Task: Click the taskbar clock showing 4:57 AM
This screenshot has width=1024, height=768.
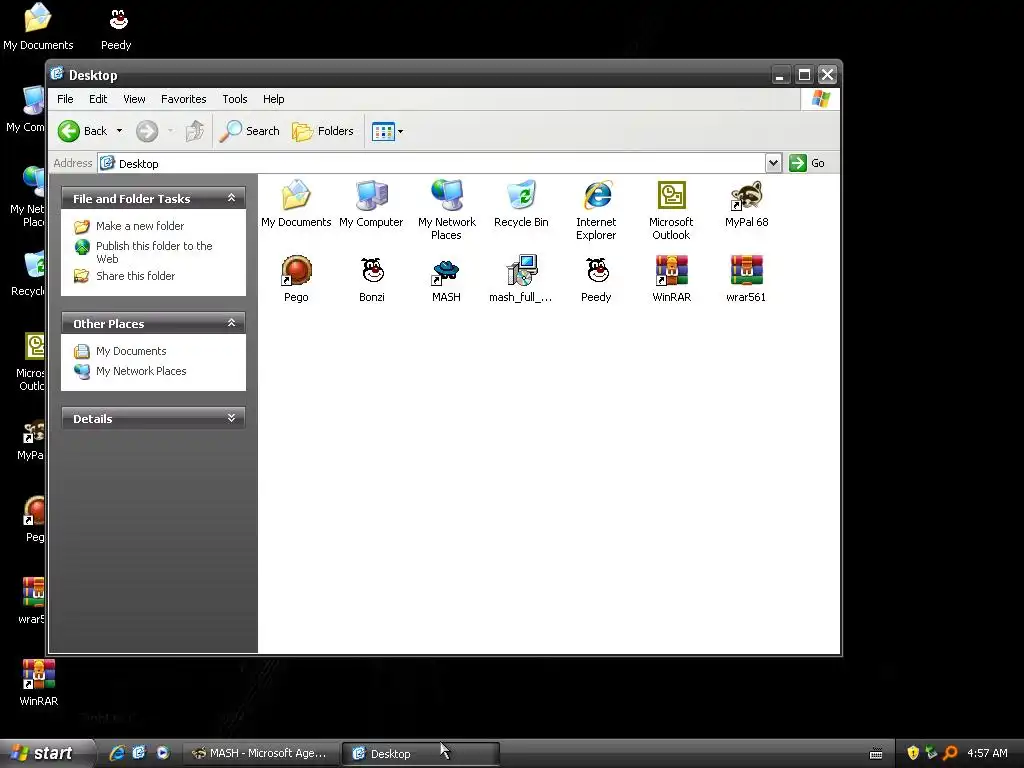Action: click(x=987, y=753)
